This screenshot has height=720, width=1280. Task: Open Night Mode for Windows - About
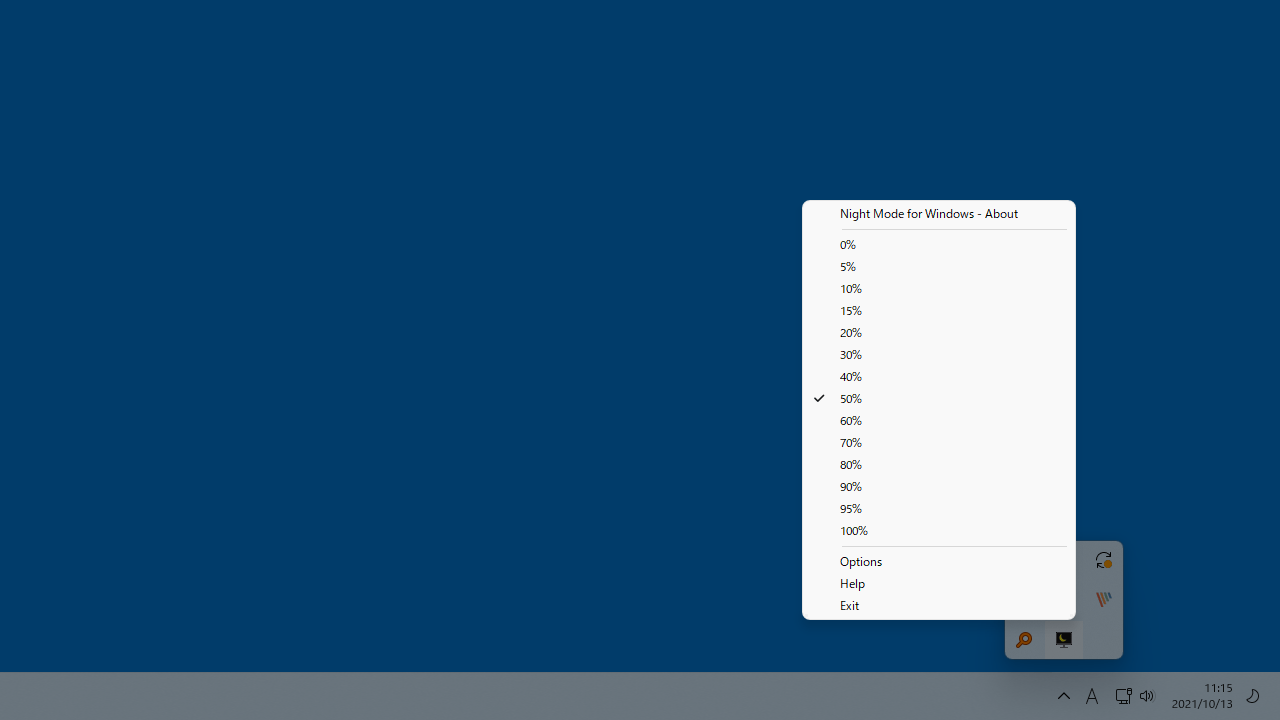pos(938,214)
